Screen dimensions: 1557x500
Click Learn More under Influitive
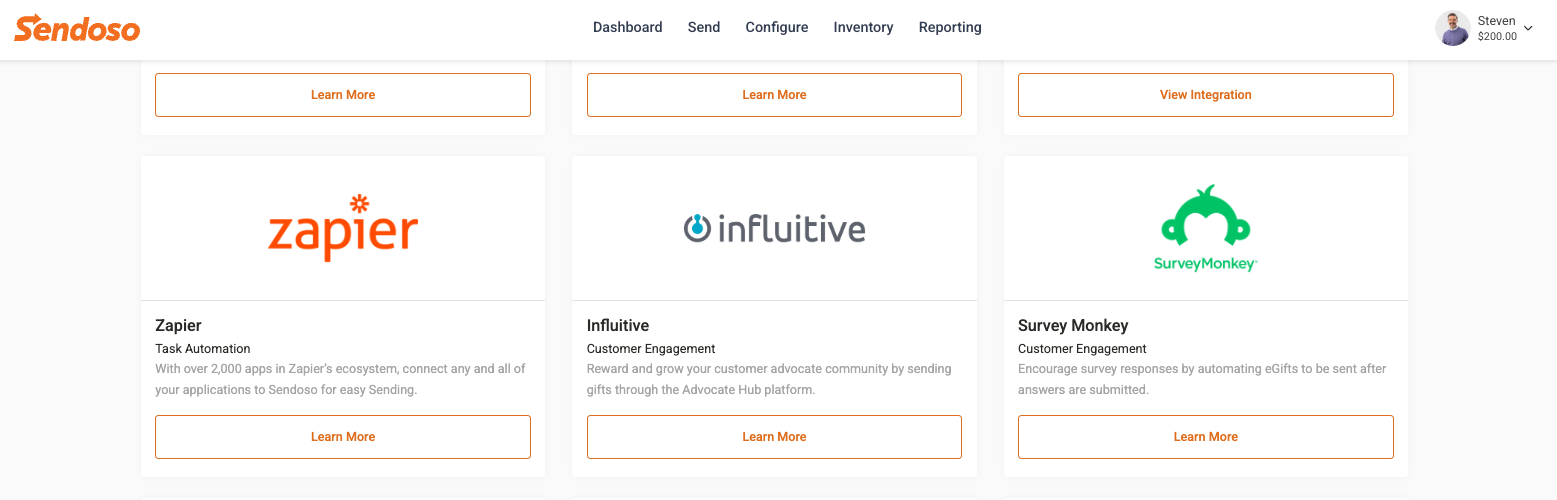click(x=774, y=437)
